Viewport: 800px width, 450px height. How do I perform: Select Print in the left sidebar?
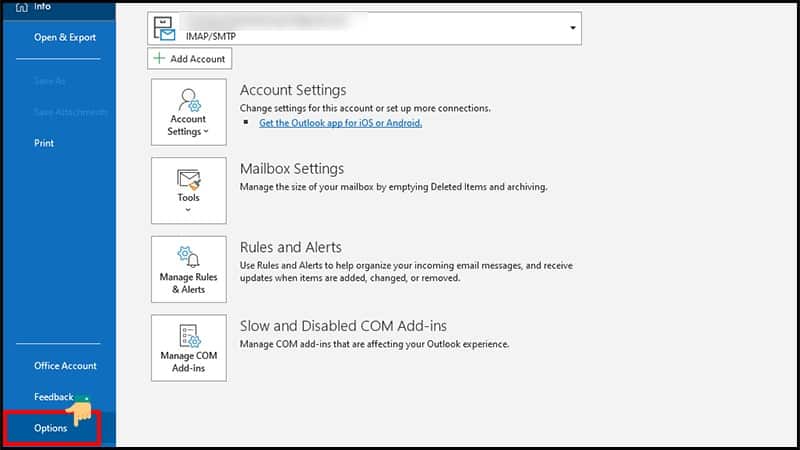pos(44,143)
